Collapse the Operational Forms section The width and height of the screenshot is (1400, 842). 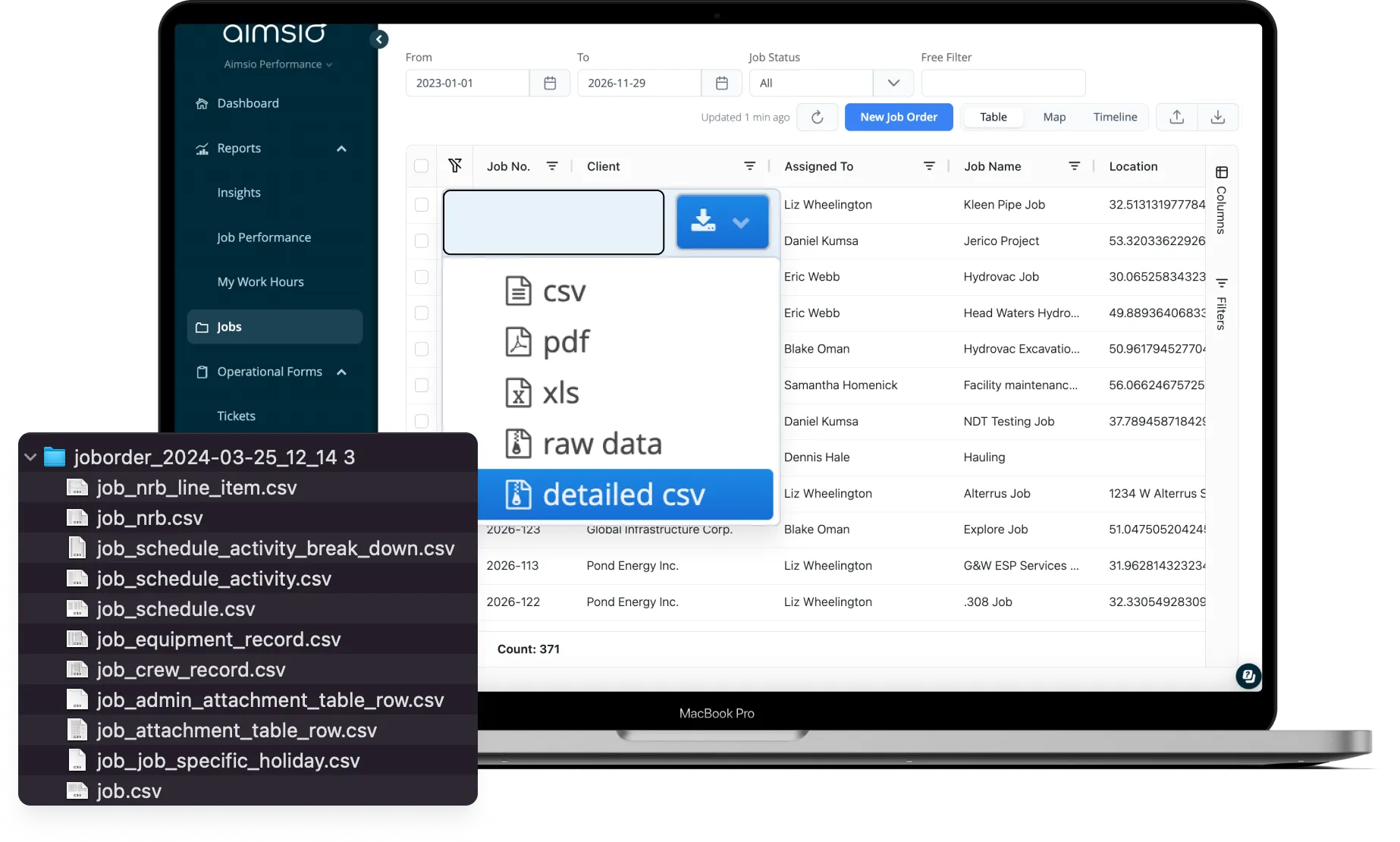(341, 372)
